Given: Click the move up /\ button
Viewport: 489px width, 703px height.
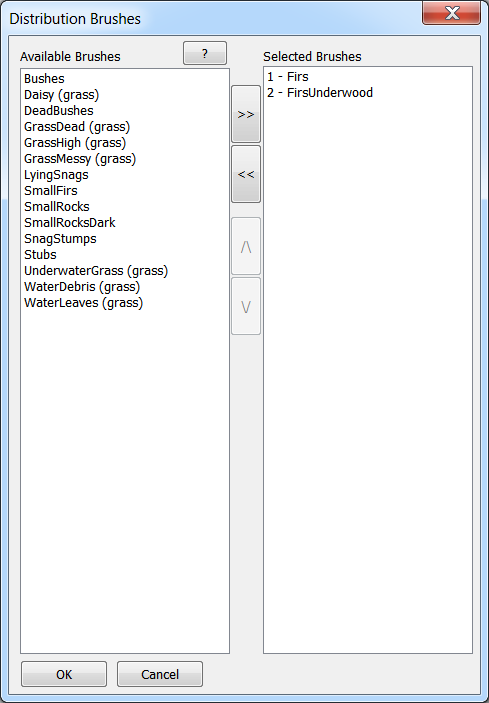Looking at the screenshot, I should tap(246, 246).
